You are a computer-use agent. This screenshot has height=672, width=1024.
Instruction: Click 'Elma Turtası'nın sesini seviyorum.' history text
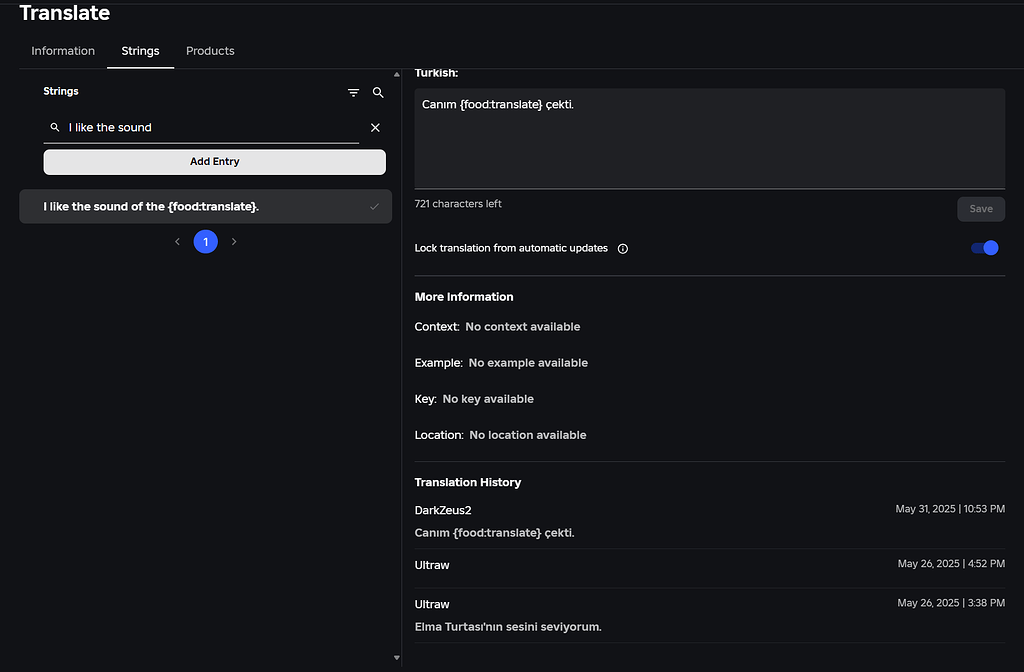508,627
